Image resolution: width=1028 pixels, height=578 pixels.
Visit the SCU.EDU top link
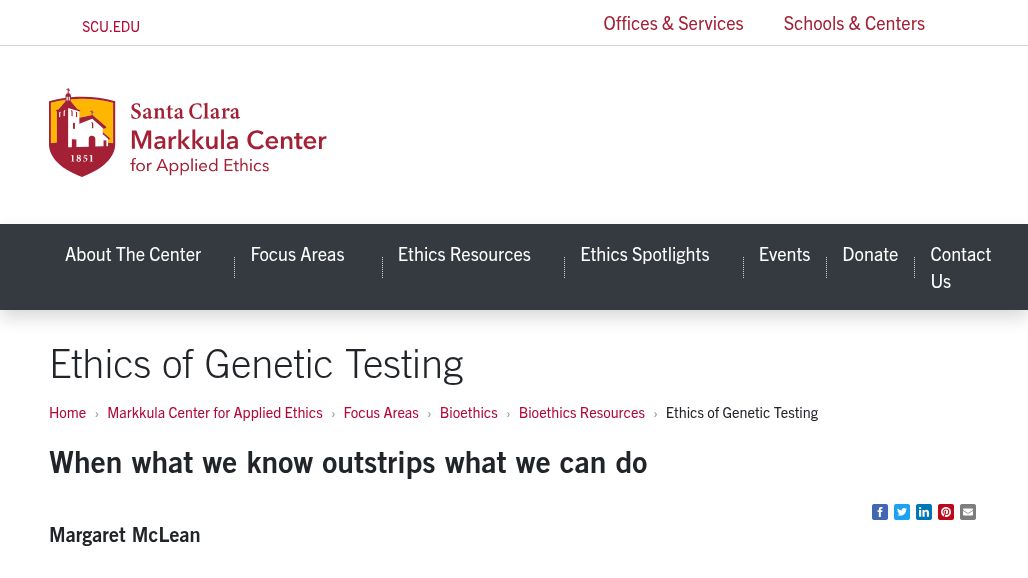(x=111, y=27)
